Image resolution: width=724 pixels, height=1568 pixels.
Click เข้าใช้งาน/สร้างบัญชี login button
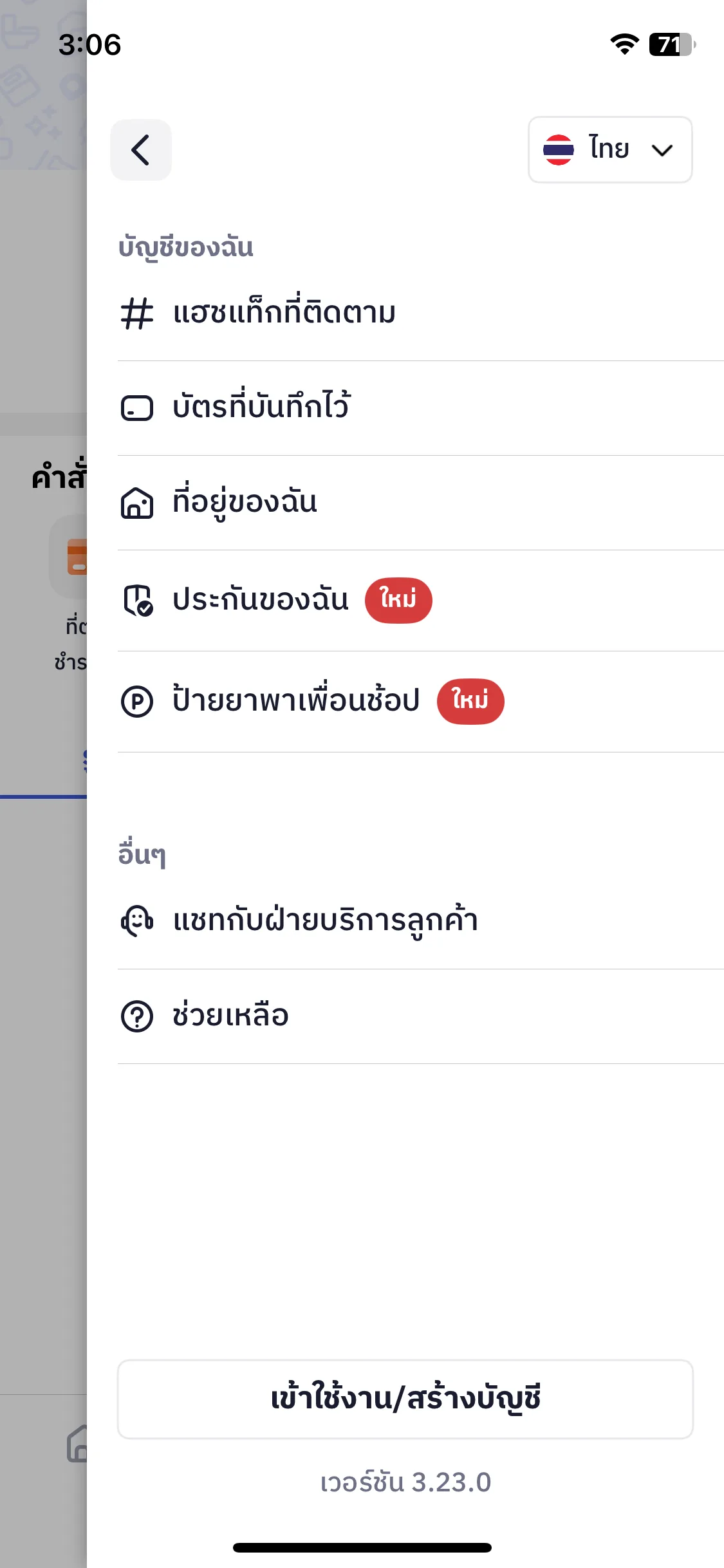tap(405, 1399)
